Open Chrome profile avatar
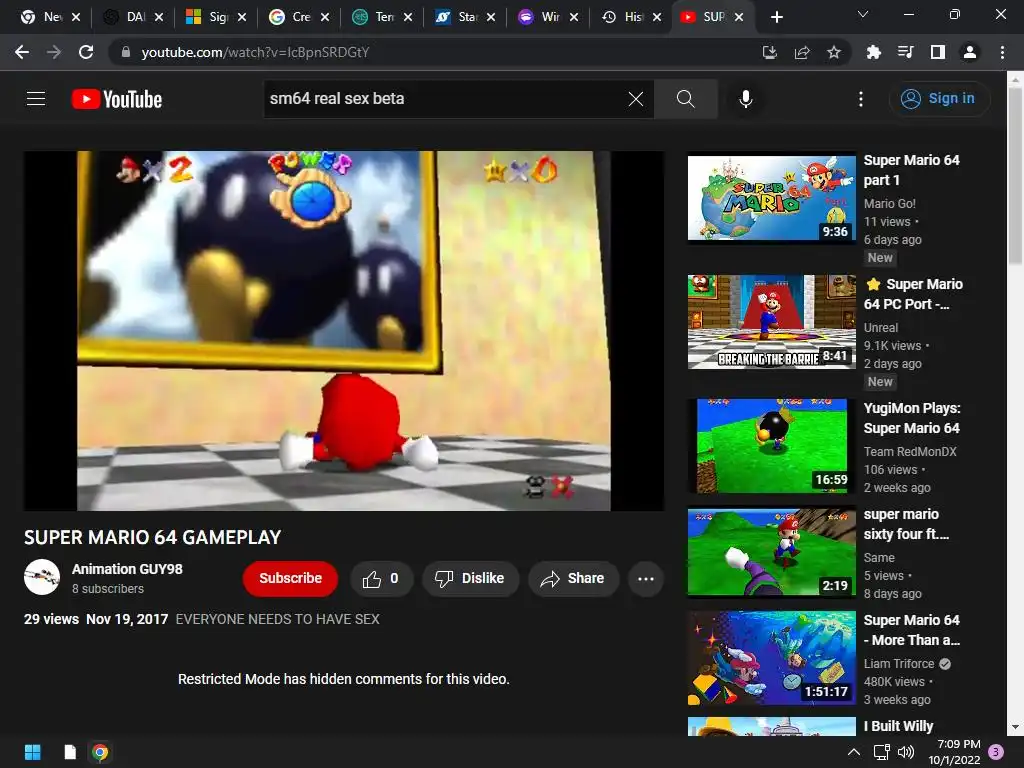This screenshot has height=768, width=1024. (x=970, y=52)
